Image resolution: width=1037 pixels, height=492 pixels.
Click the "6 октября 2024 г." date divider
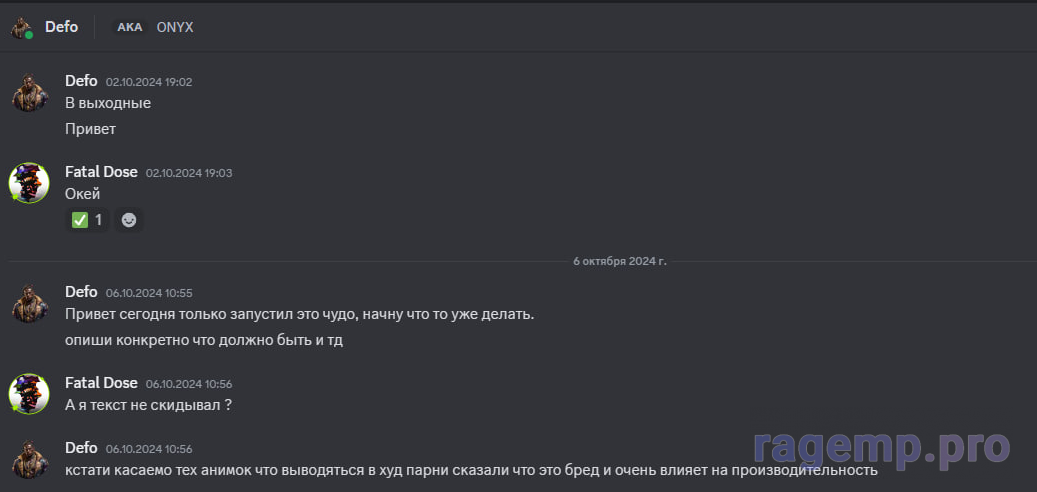[x=619, y=261]
